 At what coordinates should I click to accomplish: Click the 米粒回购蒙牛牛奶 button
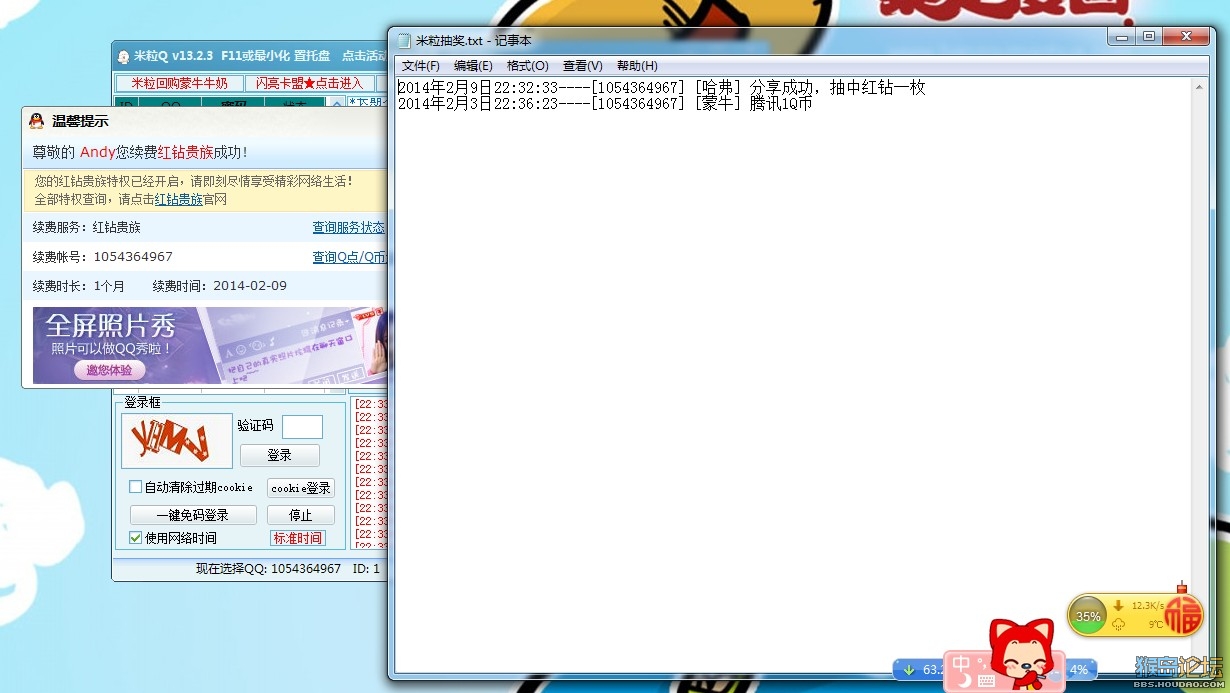pos(180,83)
